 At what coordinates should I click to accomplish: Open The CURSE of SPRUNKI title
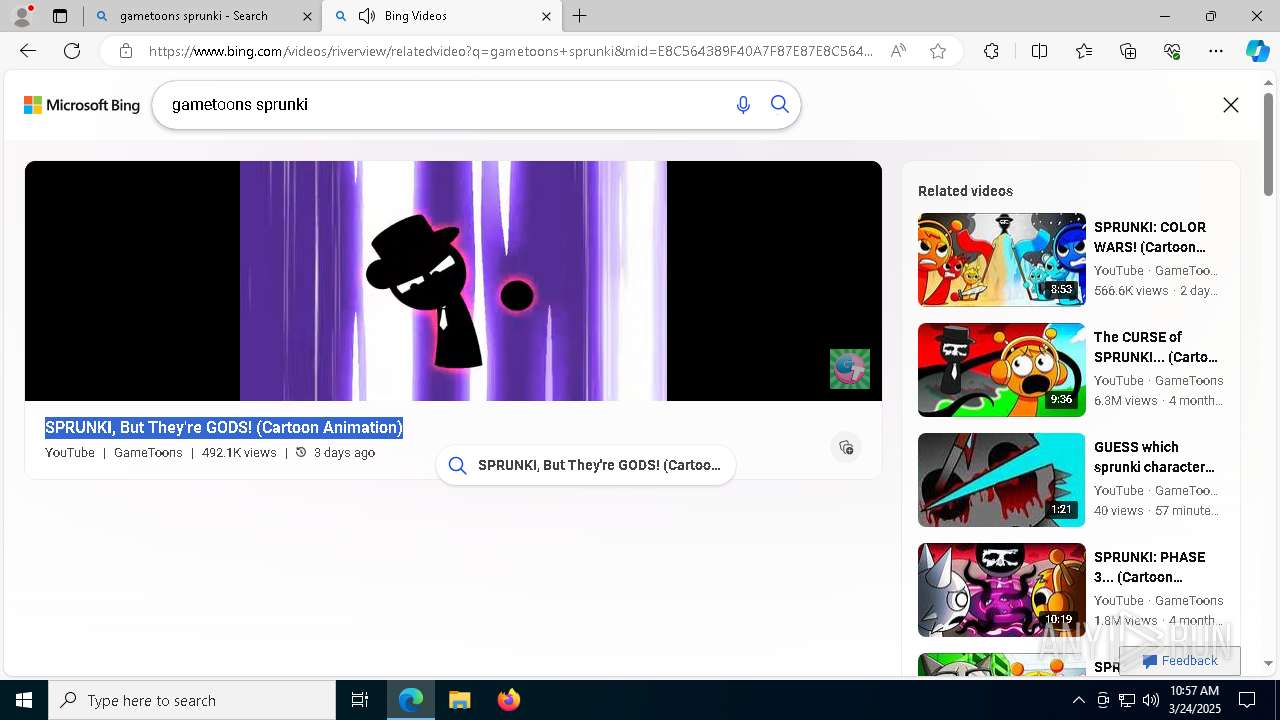coord(1155,347)
